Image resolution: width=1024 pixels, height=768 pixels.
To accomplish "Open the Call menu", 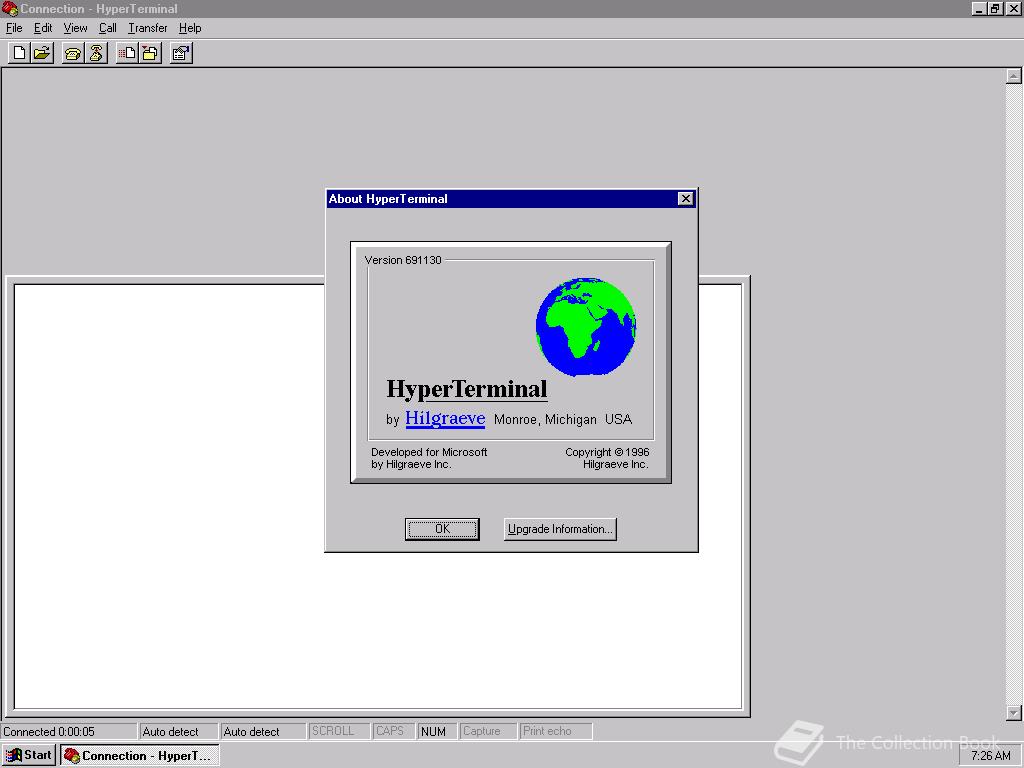I will [x=108, y=28].
